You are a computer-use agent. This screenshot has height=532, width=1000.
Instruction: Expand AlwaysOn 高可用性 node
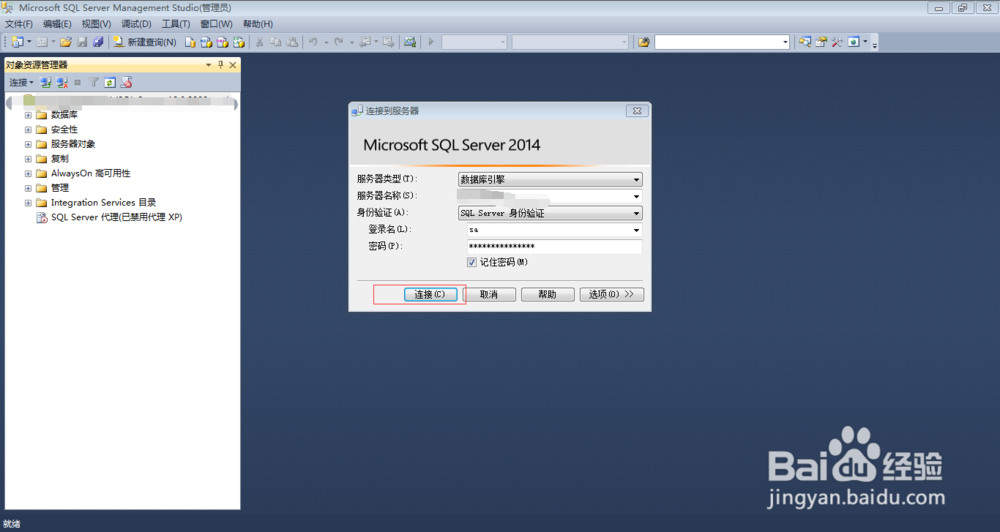click(x=28, y=174)
